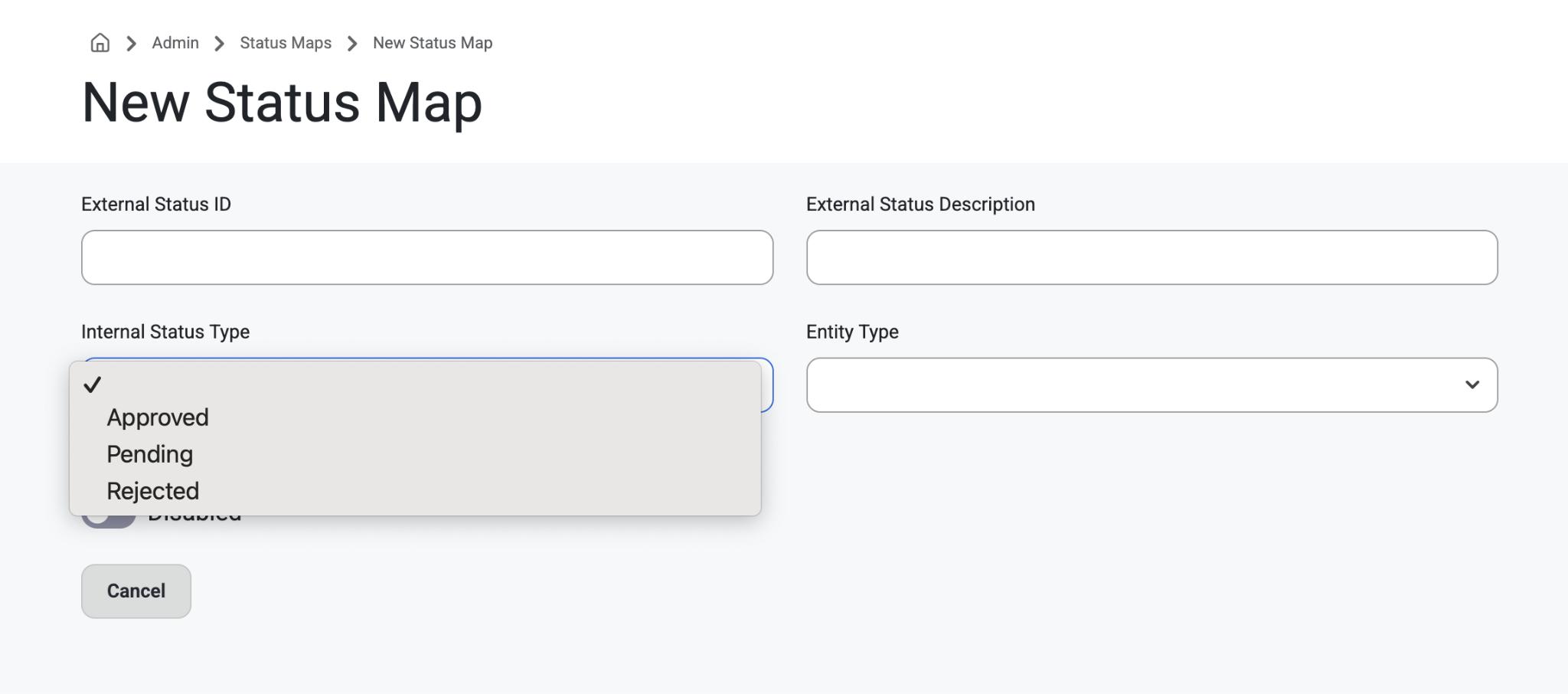The width and height of the screenshot is (1568, 694).
Task: Click the breadcrumb chevron after Admin
Action: [x=219, y=44]
